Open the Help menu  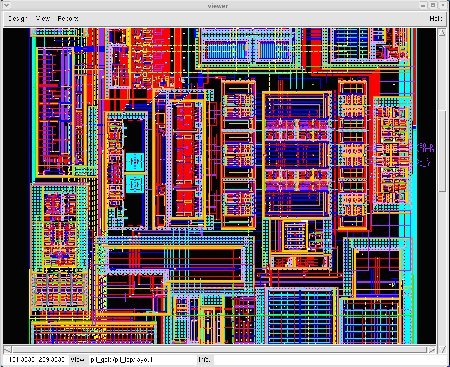point(436,18)
